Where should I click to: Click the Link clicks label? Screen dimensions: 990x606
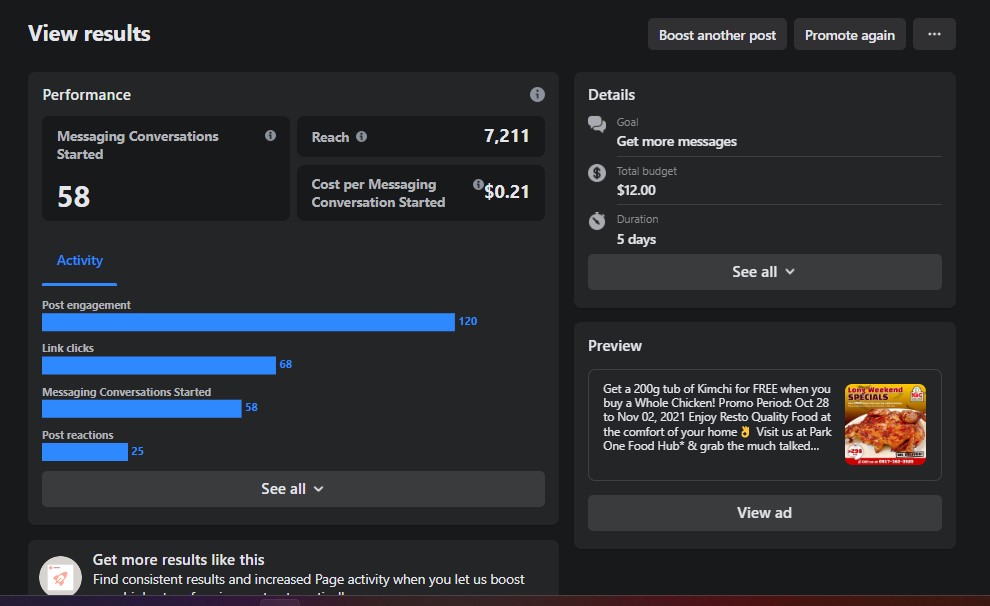coord(68,348)
